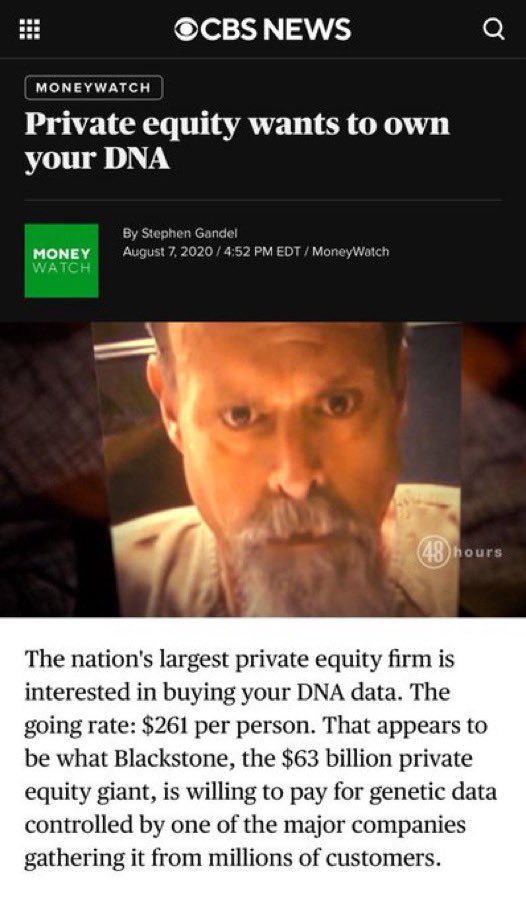The width and height of the screenshot is (526, 899).
Task: Click the August 7, 2020 publish date
Action: point(167,252)
